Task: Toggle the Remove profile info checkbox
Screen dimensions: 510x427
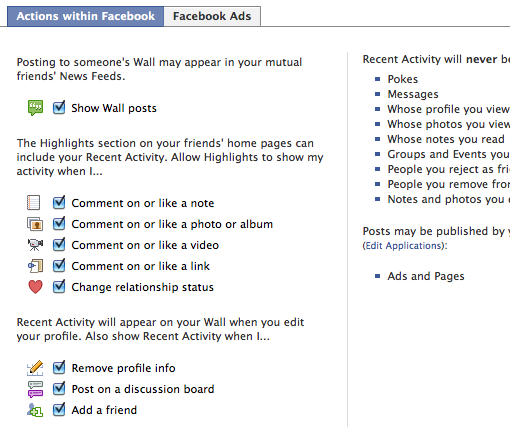Action: [59, 367]
